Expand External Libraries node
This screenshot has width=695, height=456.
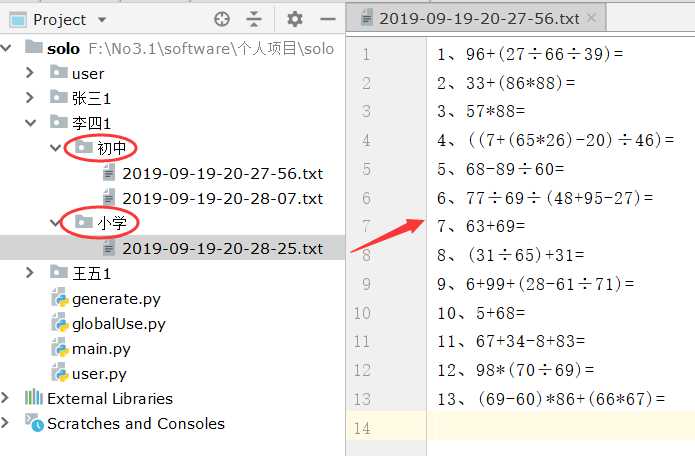tap(5, 398)
